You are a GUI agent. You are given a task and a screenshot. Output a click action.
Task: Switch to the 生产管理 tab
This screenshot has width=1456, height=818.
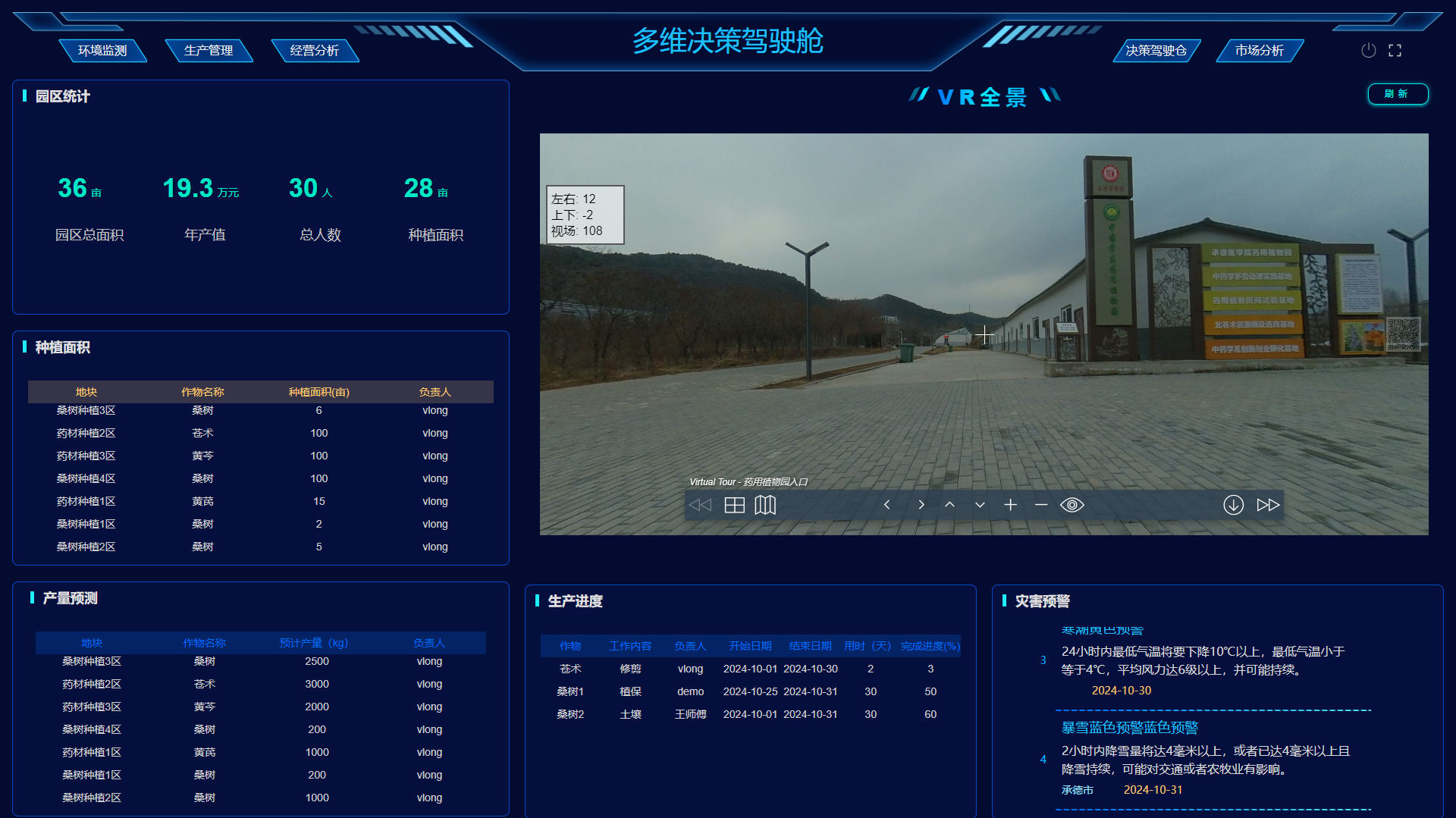pyautogui.click(x=209, y=51)
